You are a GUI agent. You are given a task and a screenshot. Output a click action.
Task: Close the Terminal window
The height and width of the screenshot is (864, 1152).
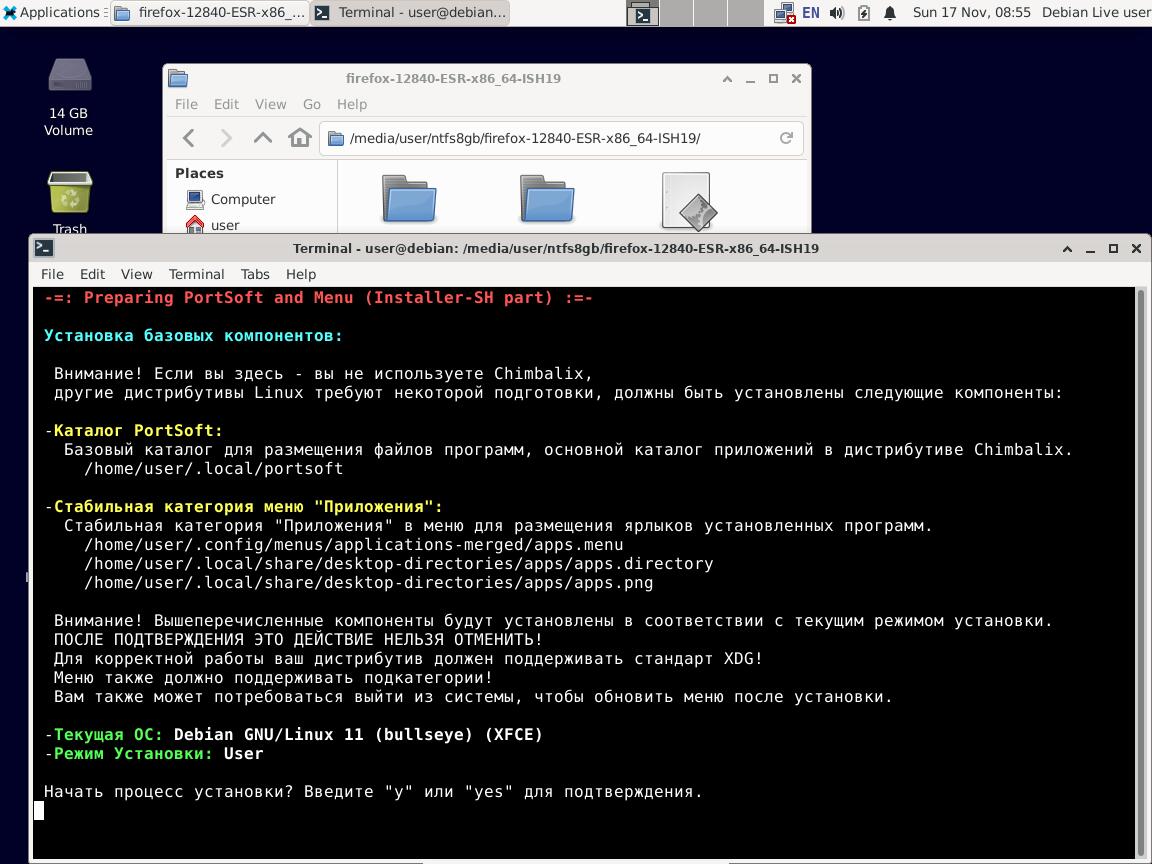coord(1136,249)
